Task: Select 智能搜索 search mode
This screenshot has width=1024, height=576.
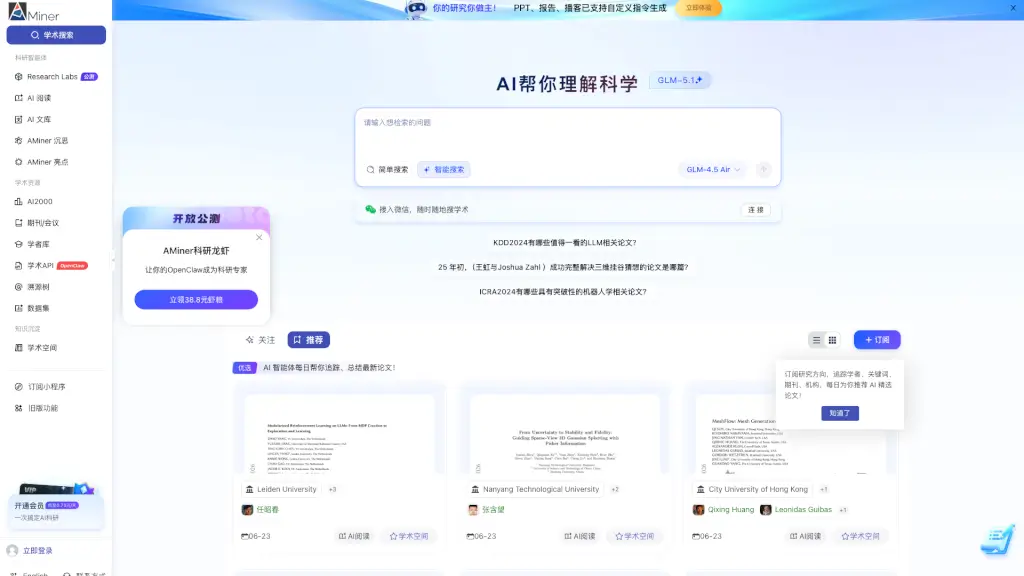Action: pos(443,170)
